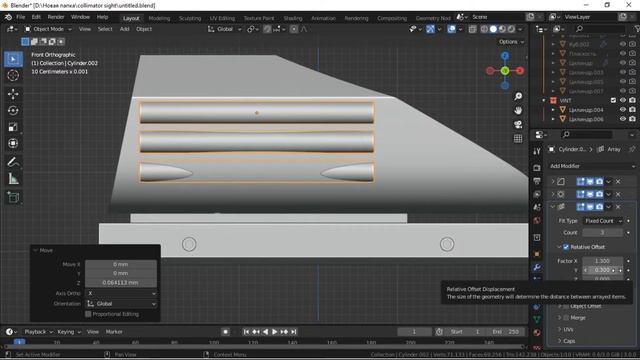
Task: Switch to the Sculpting workspace tab
Action: pos(190,18)
